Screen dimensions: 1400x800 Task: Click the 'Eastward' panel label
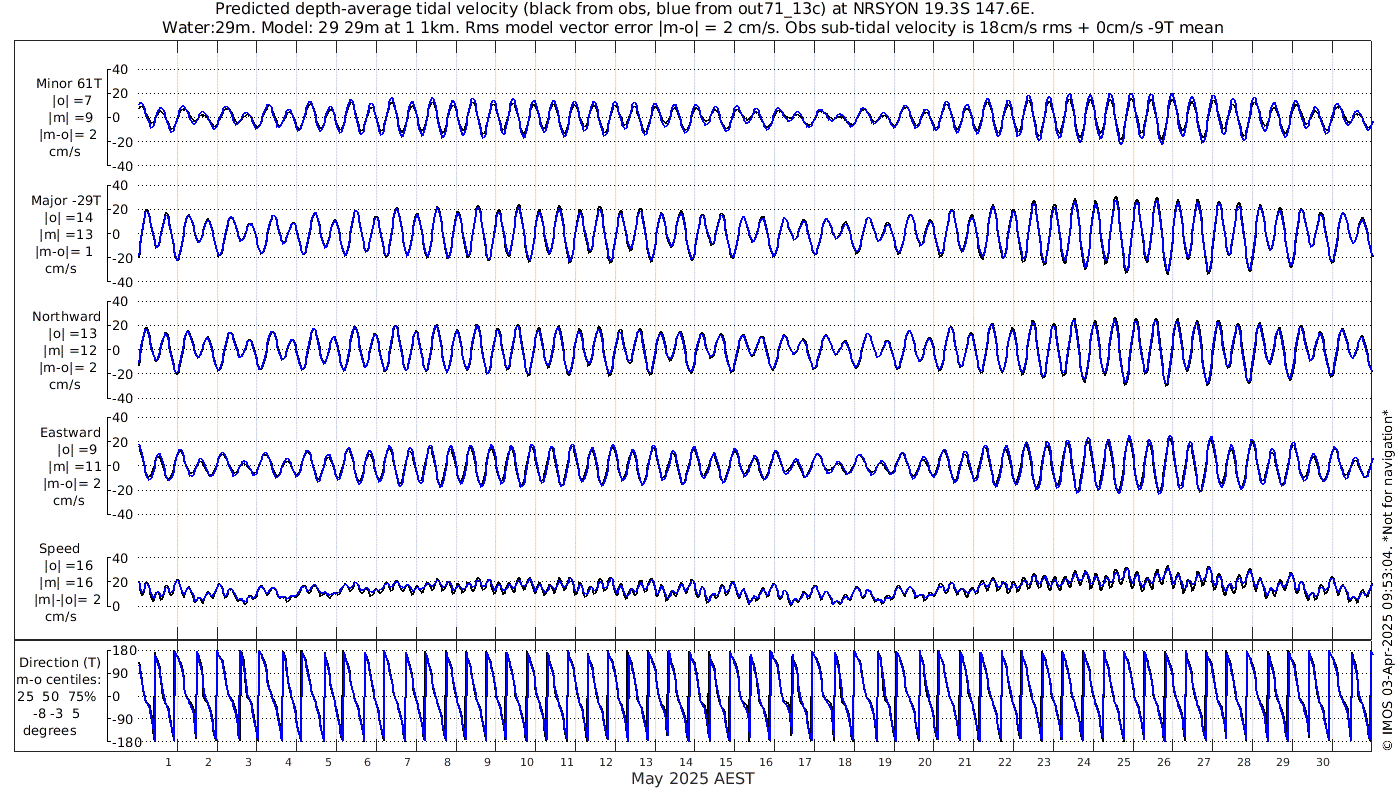point(70,433)
